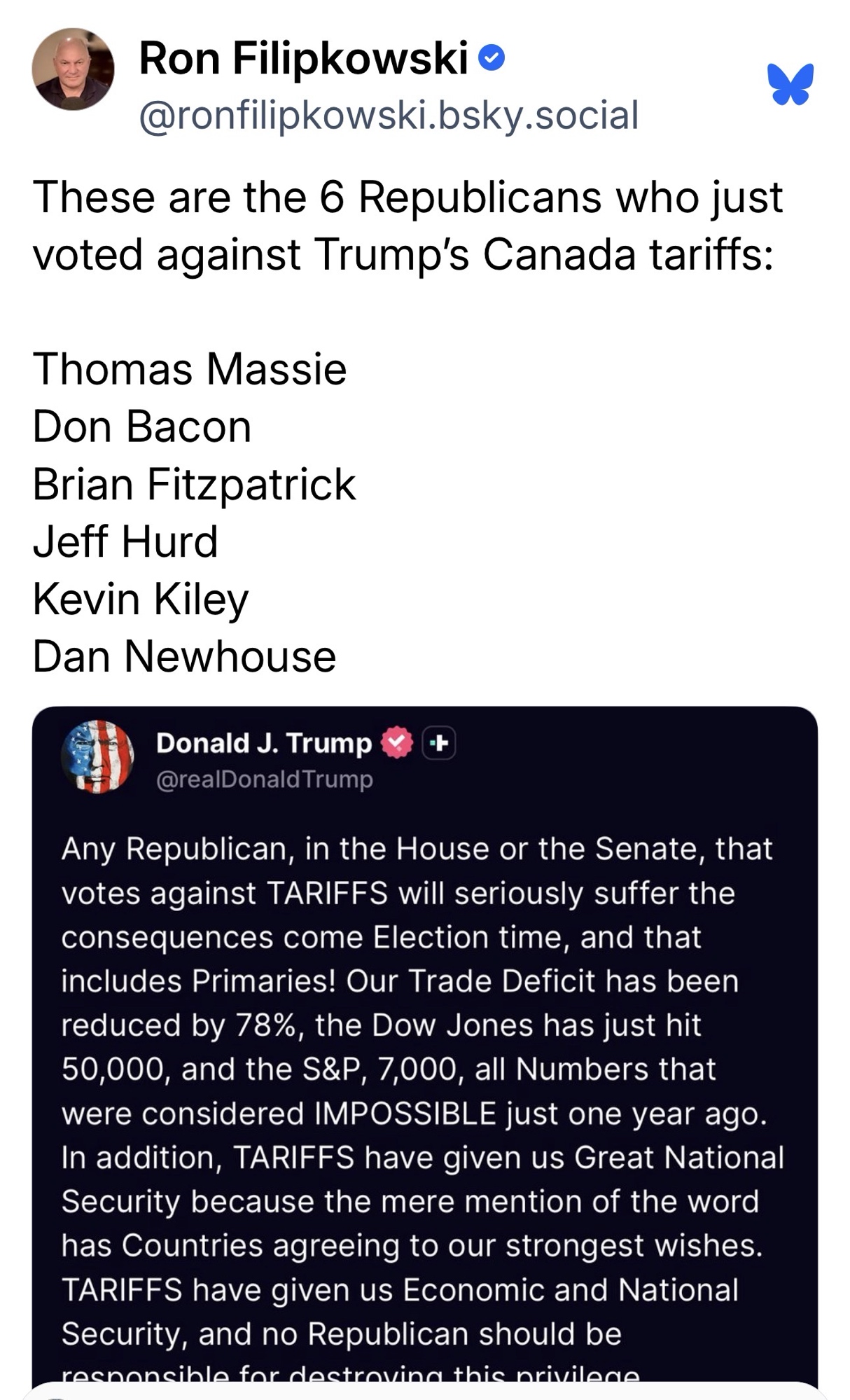
Task: Select the name Thomas Massie in the post
Action: point(190,369)
